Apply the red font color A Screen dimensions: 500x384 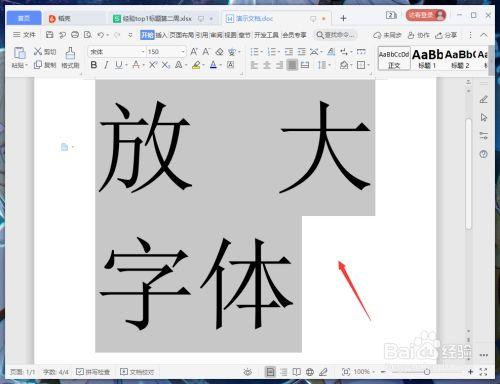point(136,65)
